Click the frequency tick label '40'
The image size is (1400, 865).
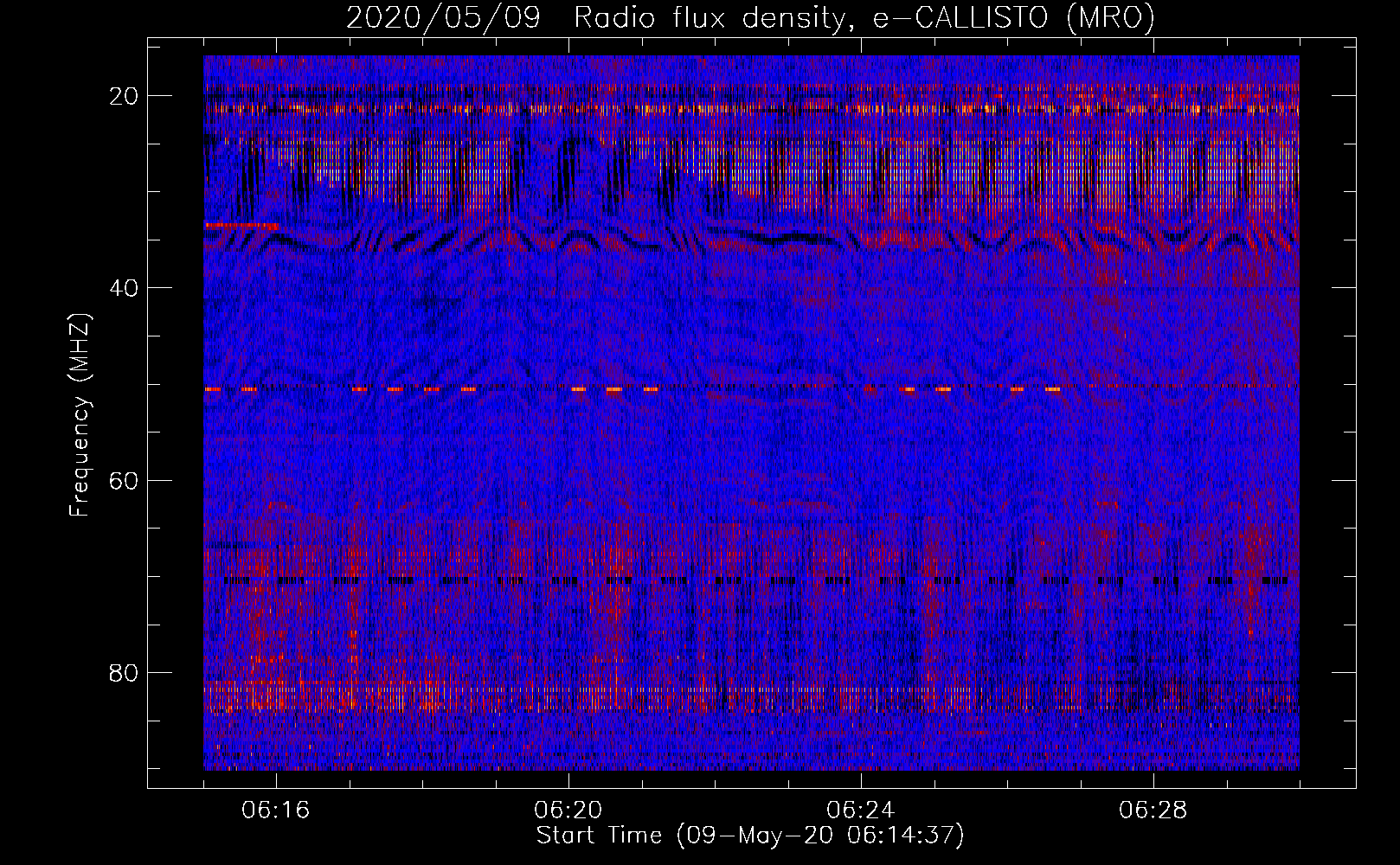click(x=125, y=288)
